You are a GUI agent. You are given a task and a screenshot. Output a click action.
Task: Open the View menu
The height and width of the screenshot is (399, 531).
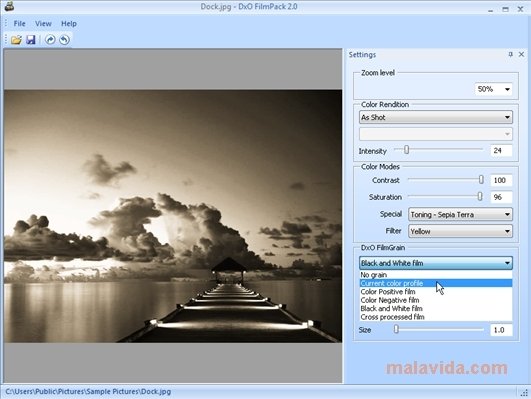[43, 24]
